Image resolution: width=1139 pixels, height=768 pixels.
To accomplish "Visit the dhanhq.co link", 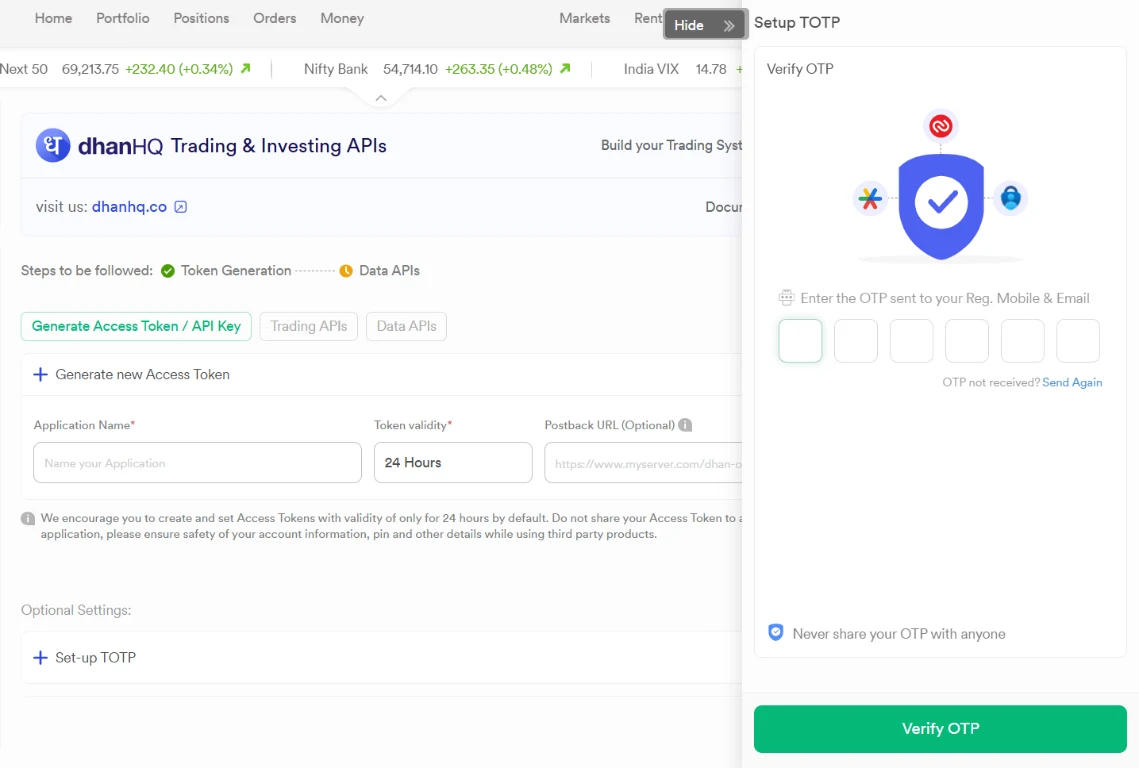I will click(129, 207).
